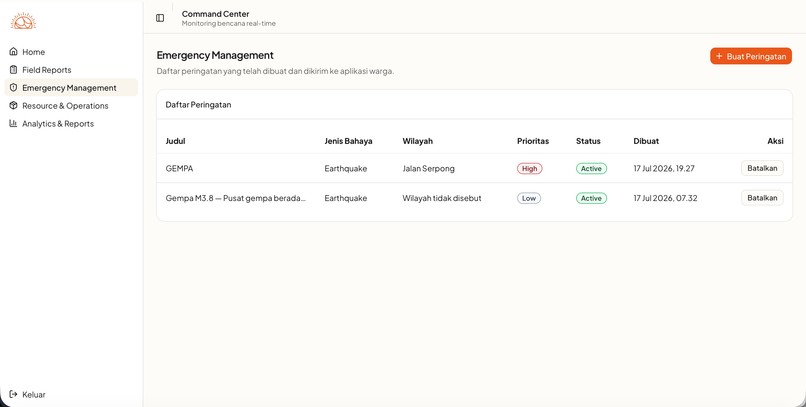
Task: Click the Daftar peringatan description text
Action: pyautogui.click(x=275, y=71)
